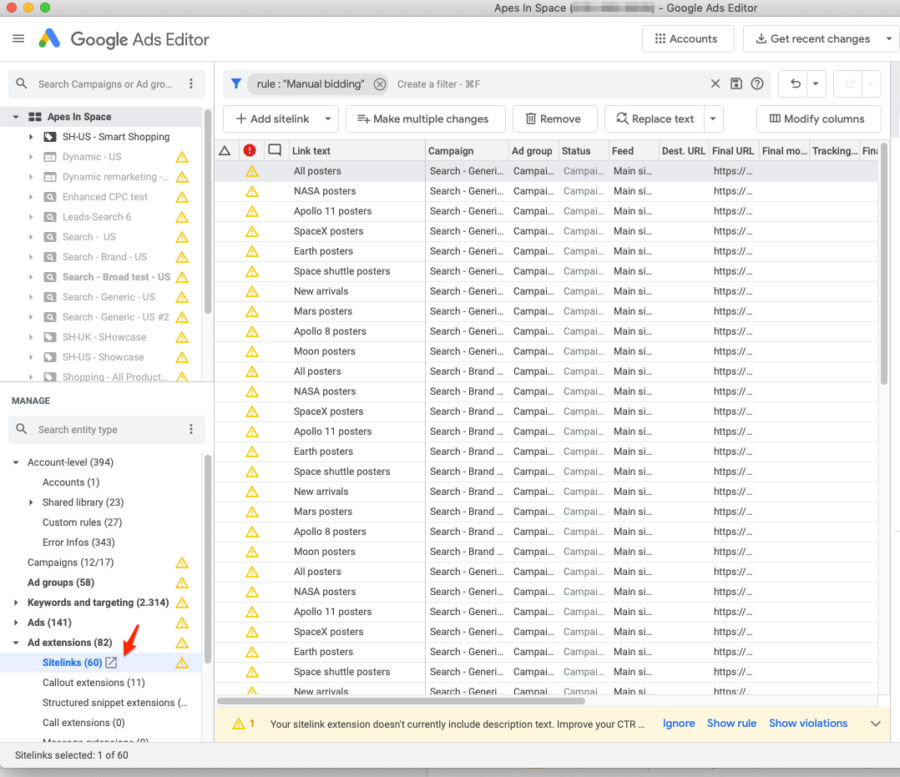Click the Modify columns button
Viewport: 900px width, 777px height.
click(x=818, y=119)
